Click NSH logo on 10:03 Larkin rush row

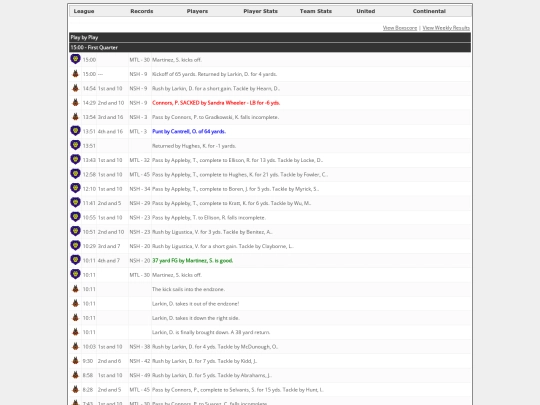[x=75, y=346]
